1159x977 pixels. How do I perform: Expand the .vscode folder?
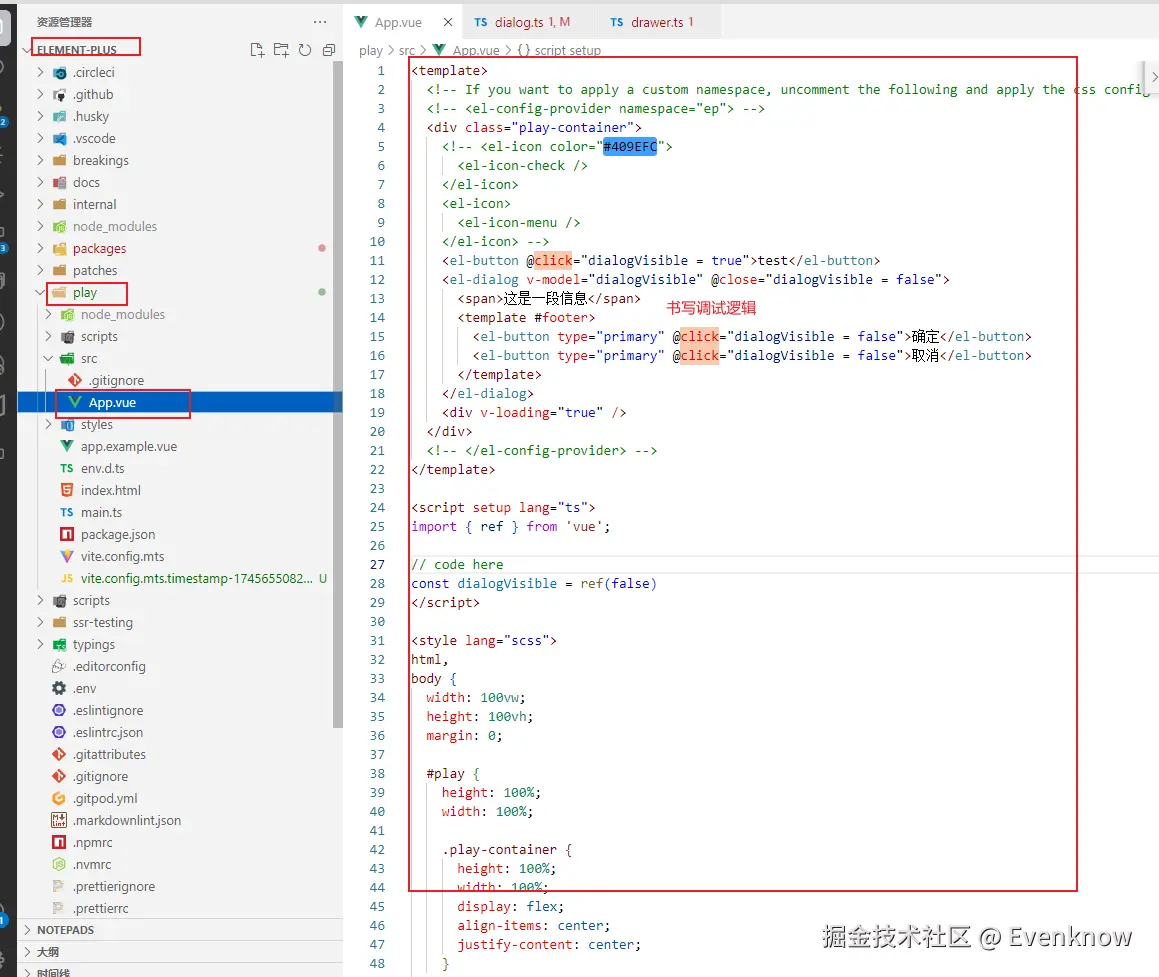(41, 138)
